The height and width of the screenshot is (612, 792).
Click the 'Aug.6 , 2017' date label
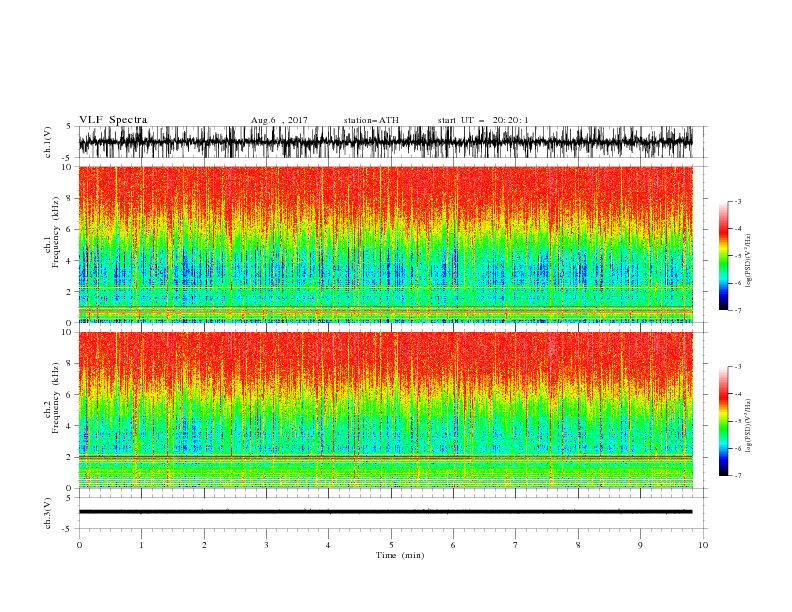(x=279, y=120)
